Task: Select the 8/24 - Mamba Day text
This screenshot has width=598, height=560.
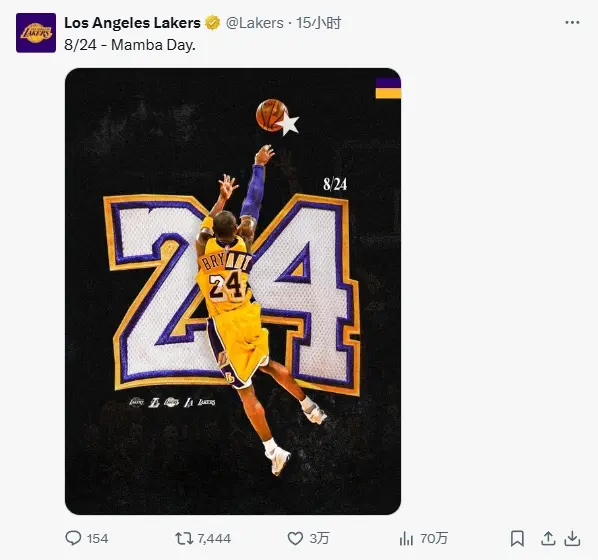Action: click(130, 45)
